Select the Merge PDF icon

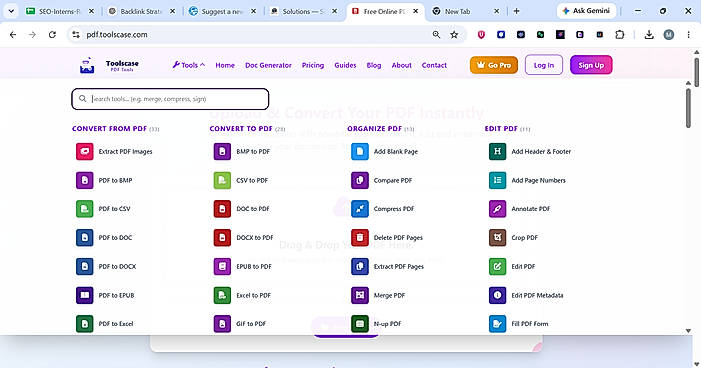pos(360,295)
